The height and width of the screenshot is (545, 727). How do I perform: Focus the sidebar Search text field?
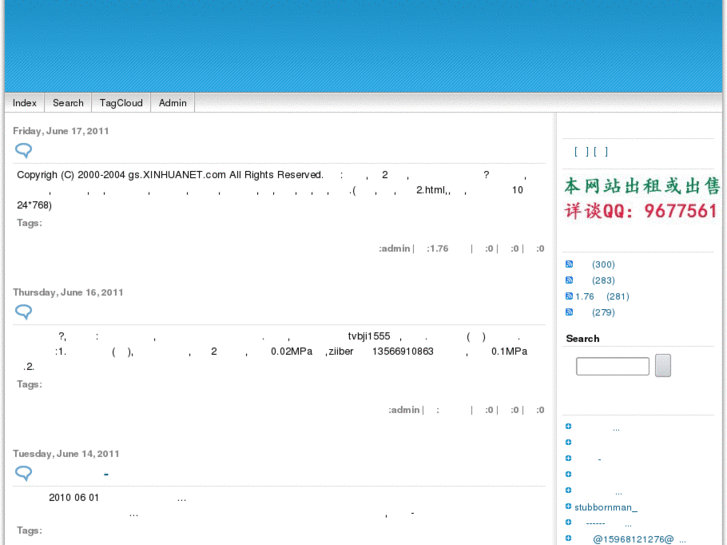(x=612, y=366)
